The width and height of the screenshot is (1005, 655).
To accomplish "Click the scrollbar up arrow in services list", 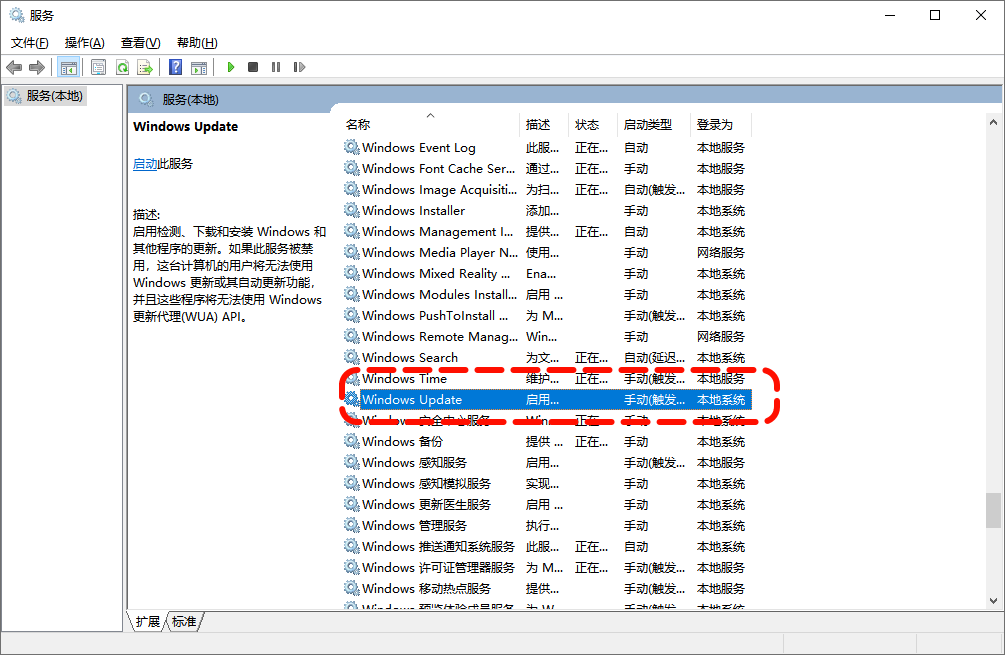I will (x=993, y=122).
